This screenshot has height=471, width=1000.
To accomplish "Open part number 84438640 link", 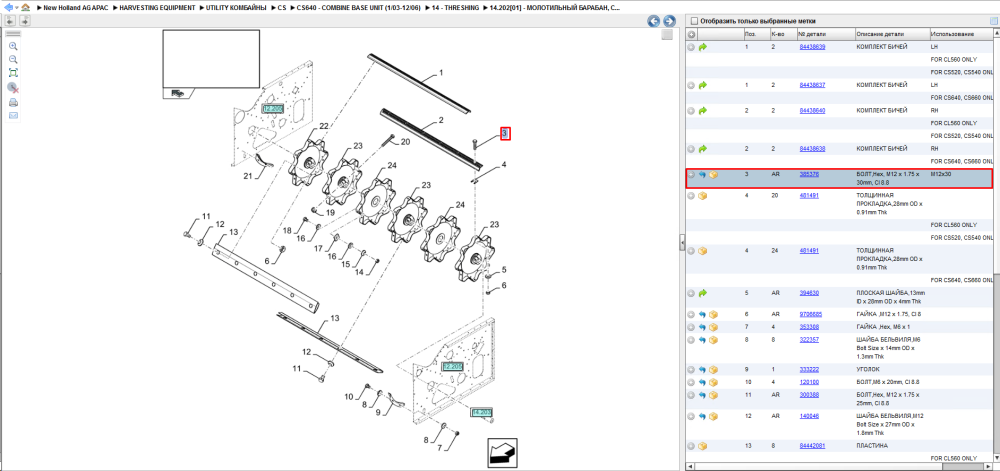I will click(812, 110).
